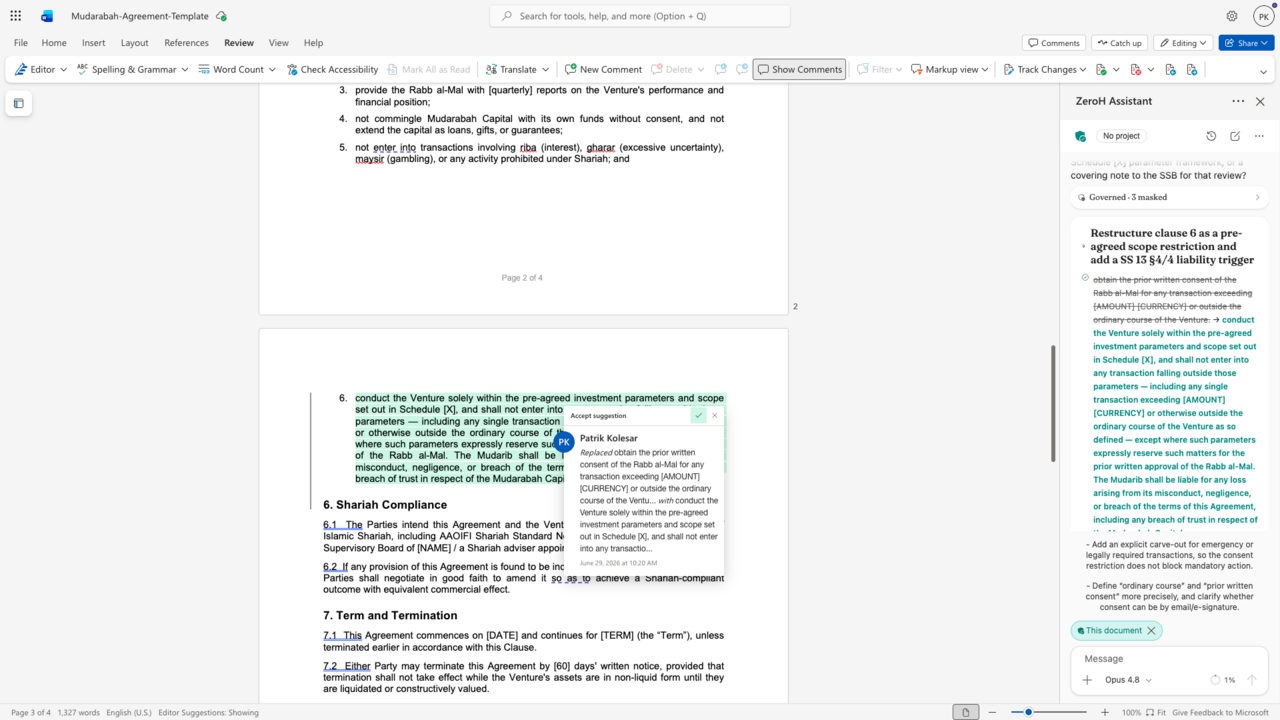Toggle Track Changes on or off
1280x720 pixels.
coord(1040,69)
